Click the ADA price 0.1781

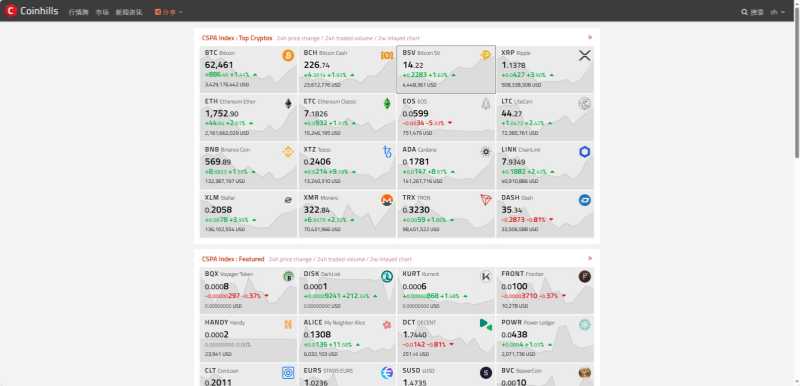coord(416,162)
